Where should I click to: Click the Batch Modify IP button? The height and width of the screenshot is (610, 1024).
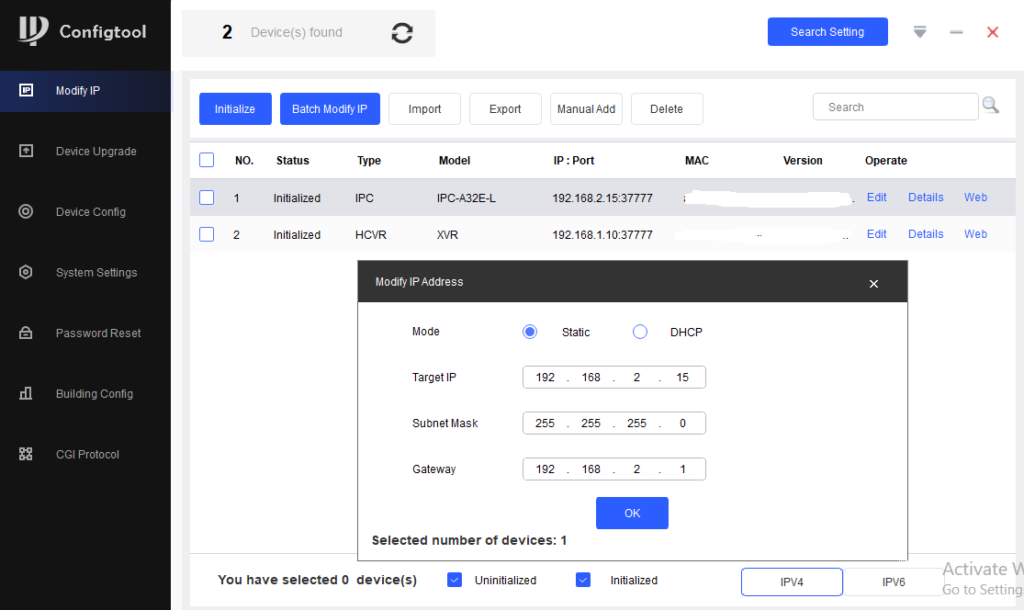[329, 109]
